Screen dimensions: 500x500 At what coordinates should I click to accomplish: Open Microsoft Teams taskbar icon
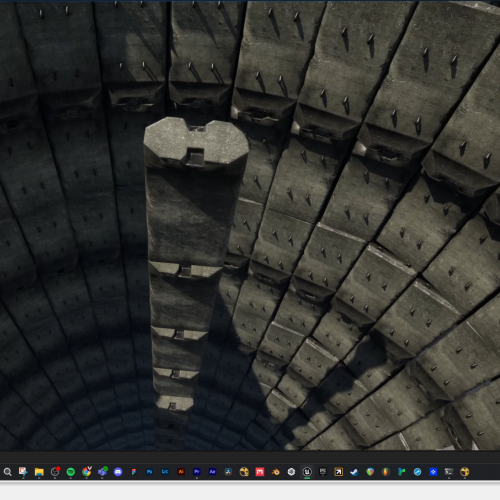click(102, 471)
